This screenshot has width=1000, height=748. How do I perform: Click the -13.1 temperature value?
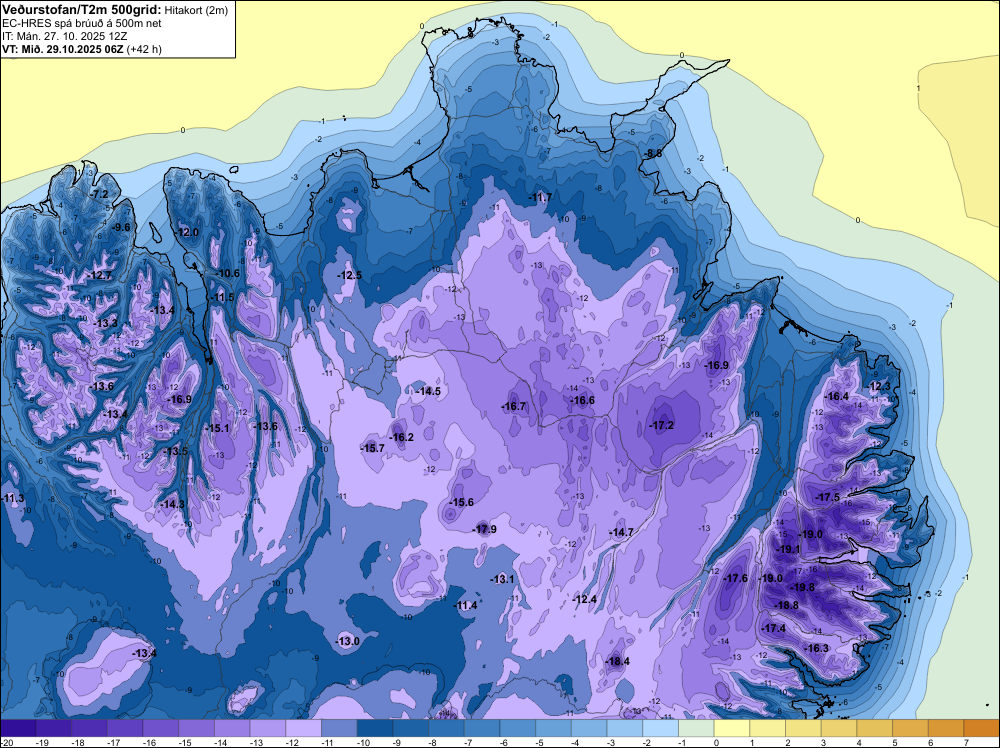pos(502,579)
